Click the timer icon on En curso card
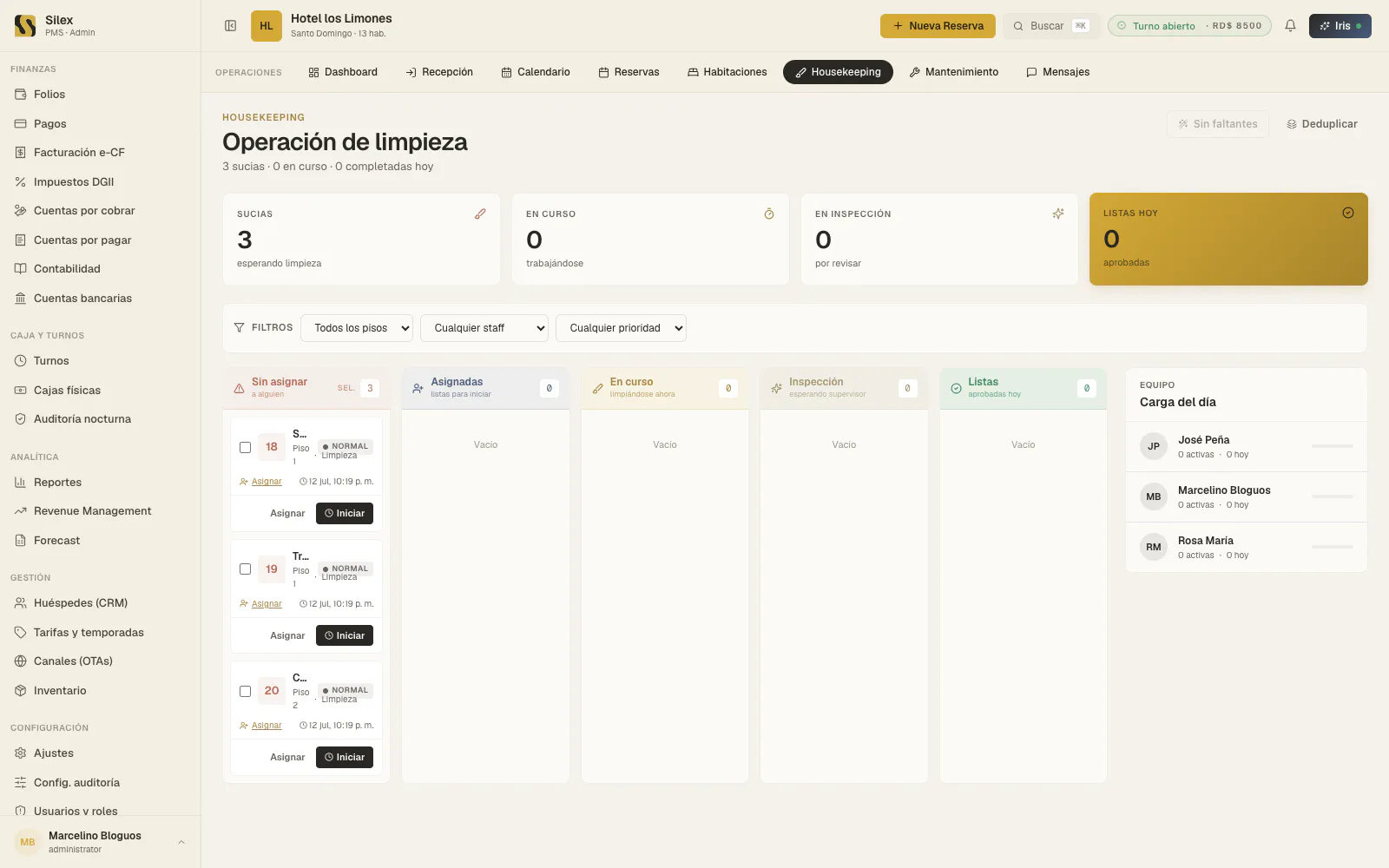This screenshot has height=868, width=1389. coord(769,214)
